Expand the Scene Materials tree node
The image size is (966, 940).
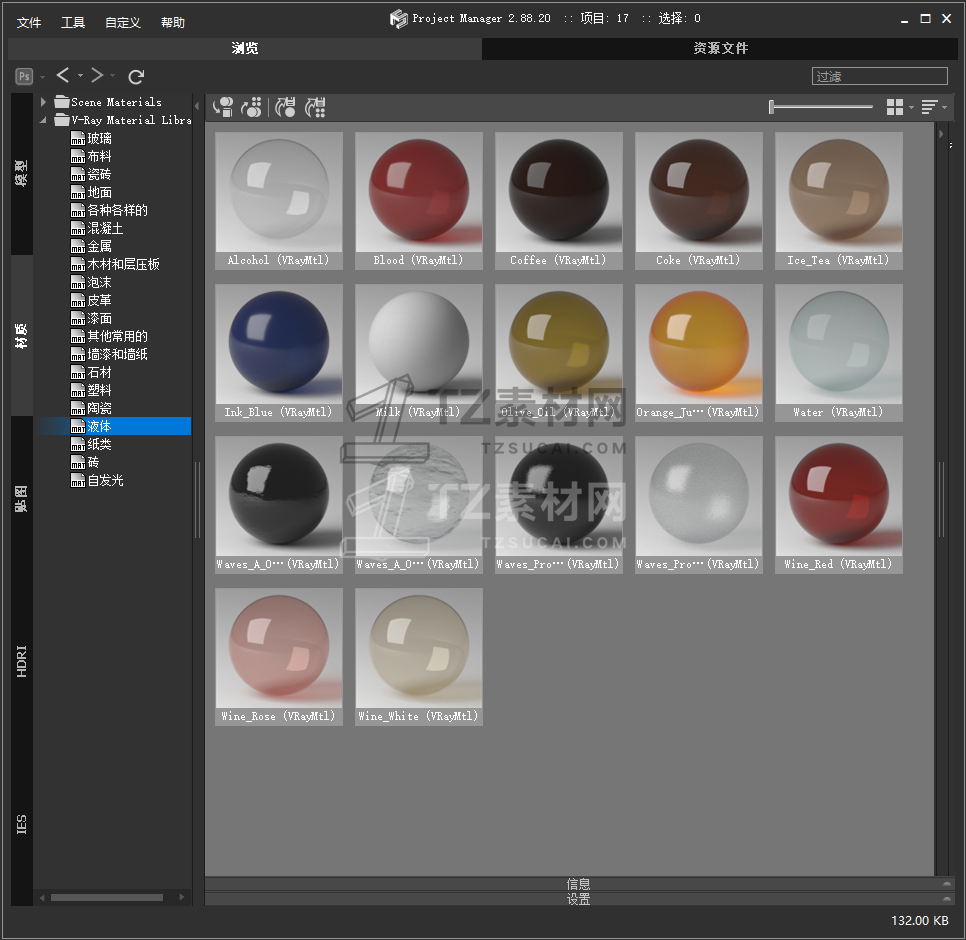44,102
